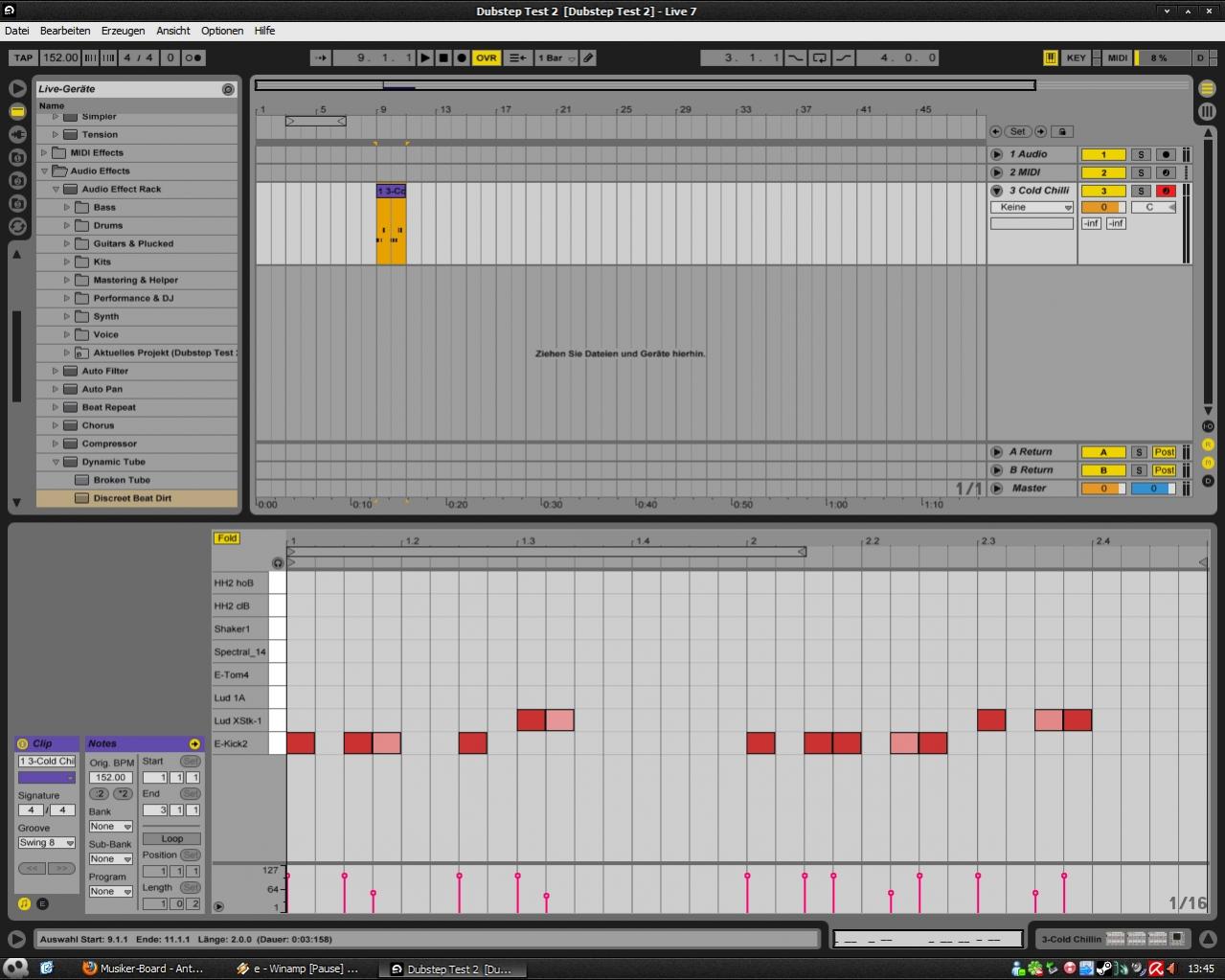Solo the 3 Cold Chilli track
Image resolution: width=1225 pixels, height=980 pixels.
(x=1140, y=191)
